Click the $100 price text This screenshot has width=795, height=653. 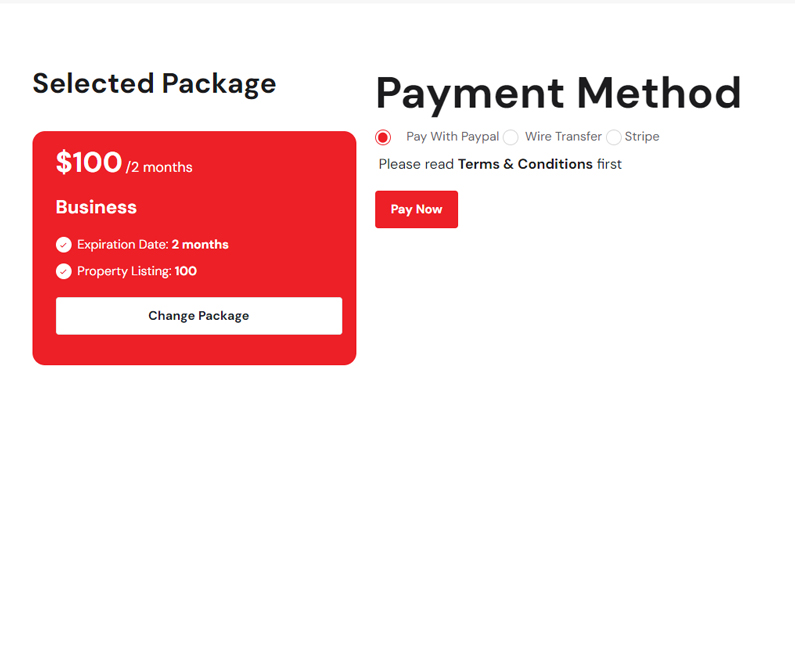tap(89, 162)
